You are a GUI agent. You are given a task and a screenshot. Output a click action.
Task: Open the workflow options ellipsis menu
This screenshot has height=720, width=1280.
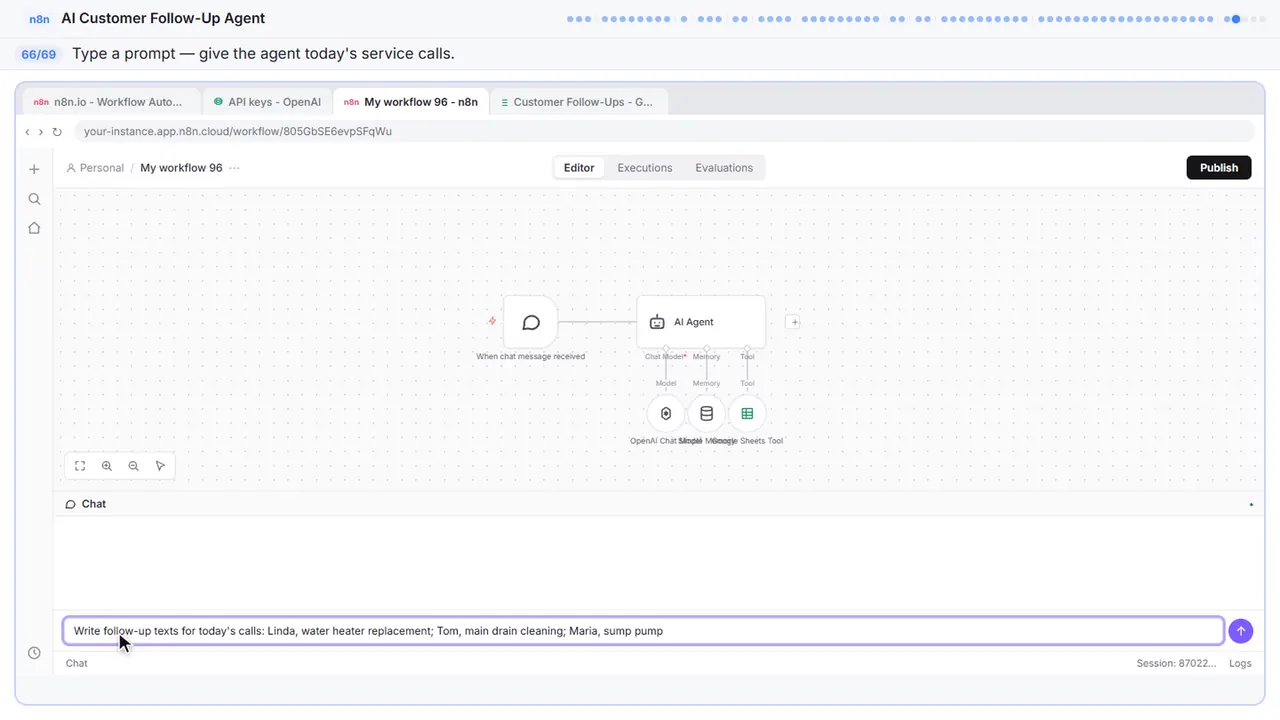pyautogui.click(x=234, y=168)
